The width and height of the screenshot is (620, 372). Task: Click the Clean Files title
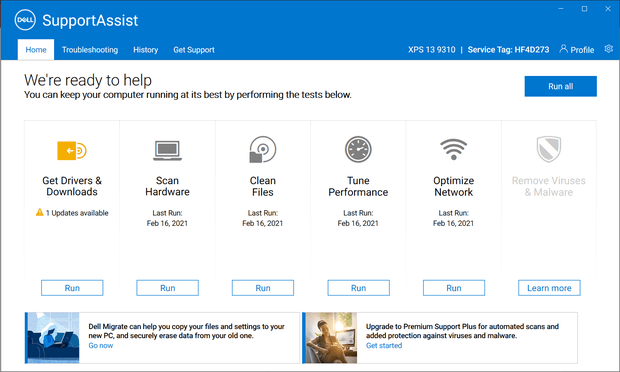tap(263, 186)
